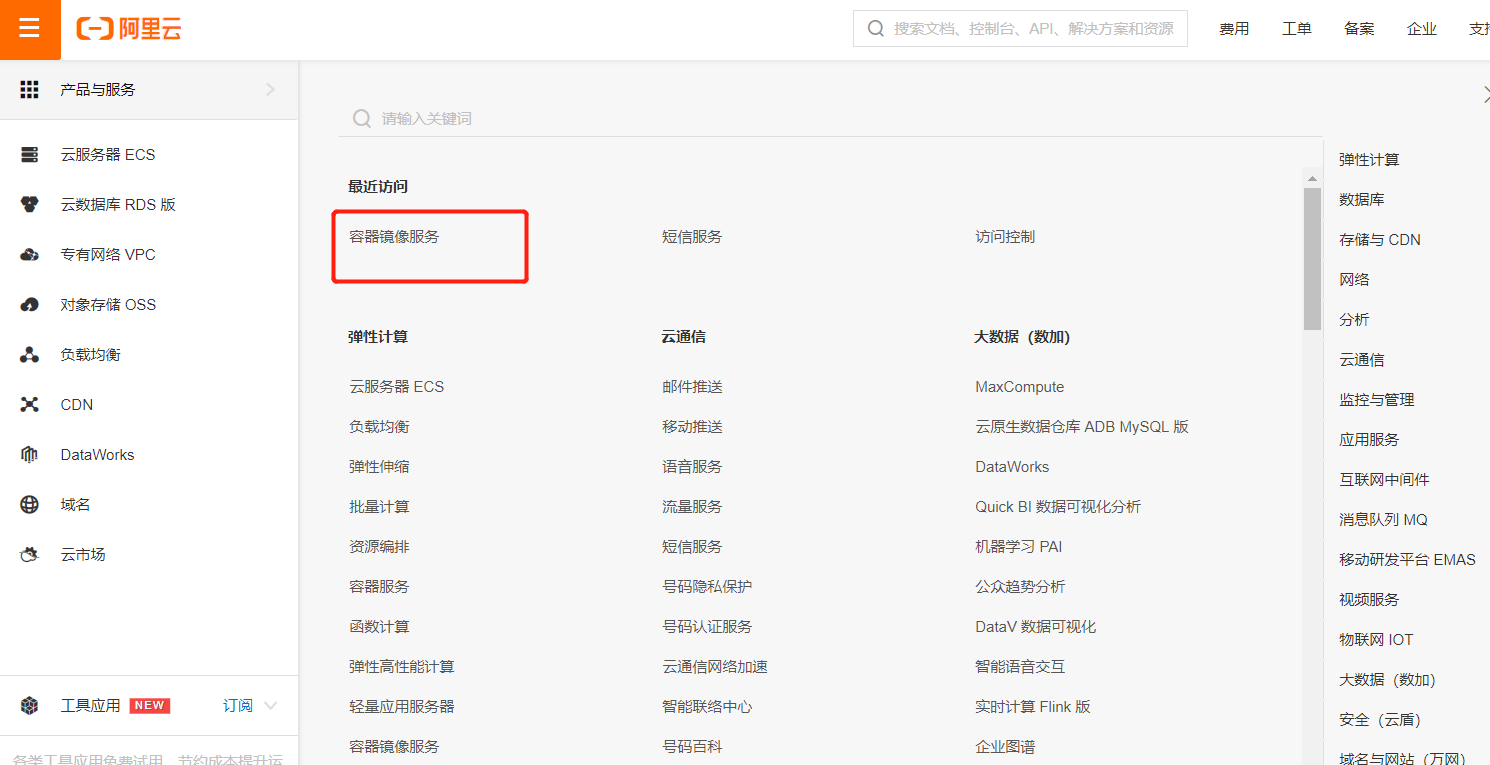Open 费用 in top navigation
Viewport: 1490px width, 765px height.
click(x=1234, y=29)
